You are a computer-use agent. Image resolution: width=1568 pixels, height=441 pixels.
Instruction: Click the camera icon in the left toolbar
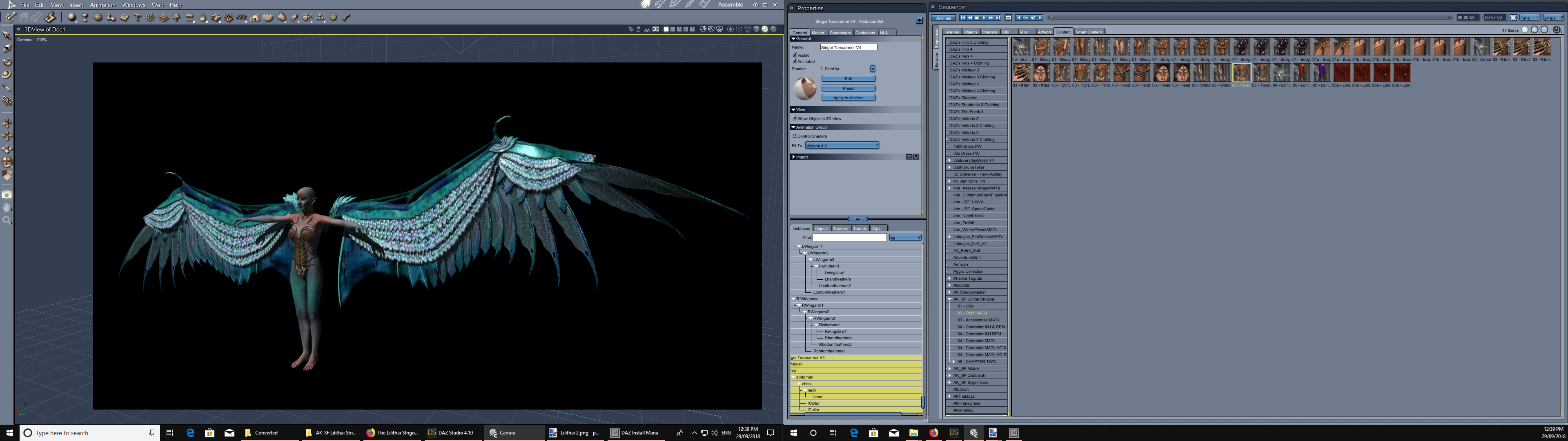[7, 195]
